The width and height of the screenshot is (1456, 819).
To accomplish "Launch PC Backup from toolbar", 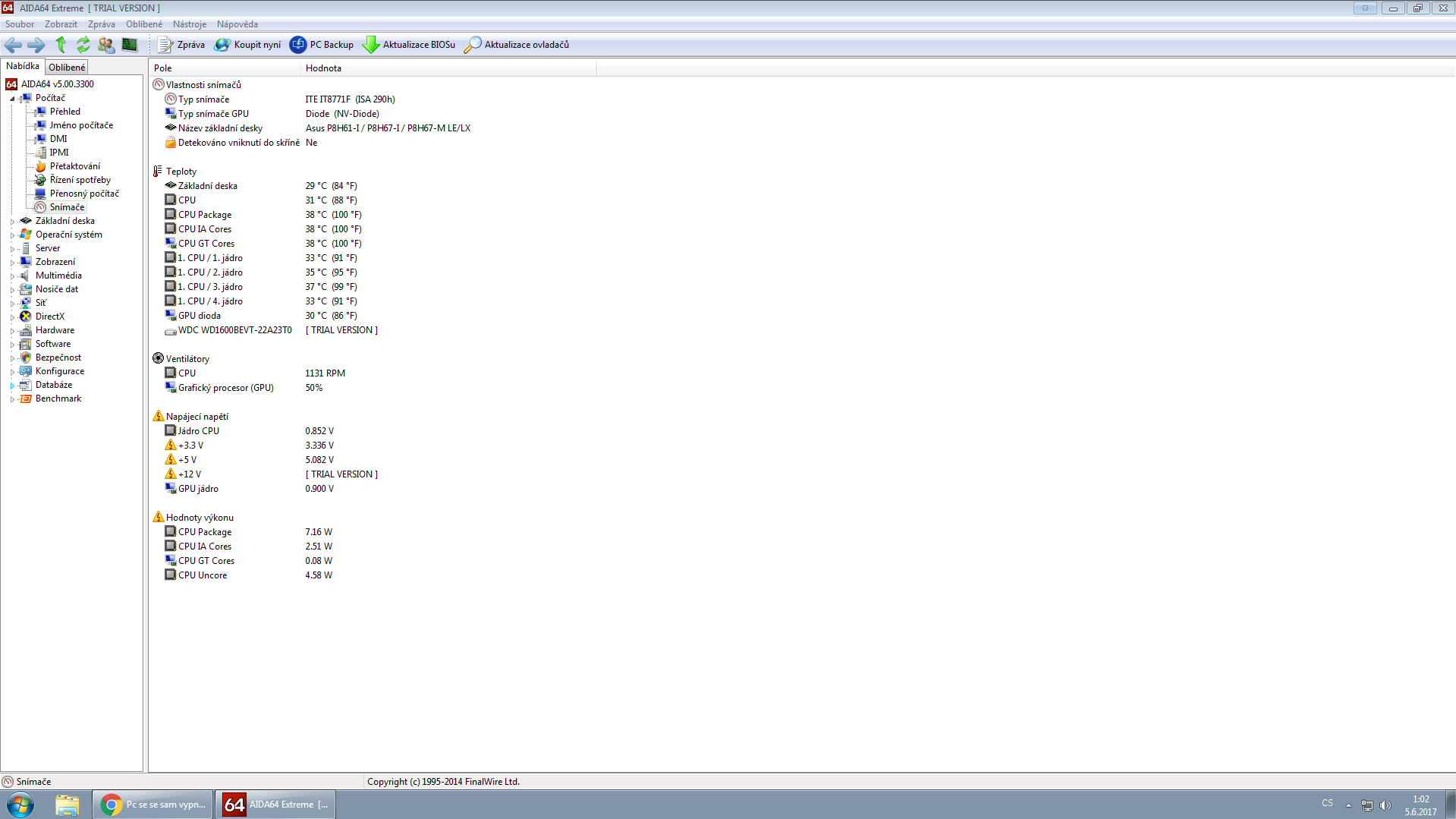I will [x=322, y=45].
